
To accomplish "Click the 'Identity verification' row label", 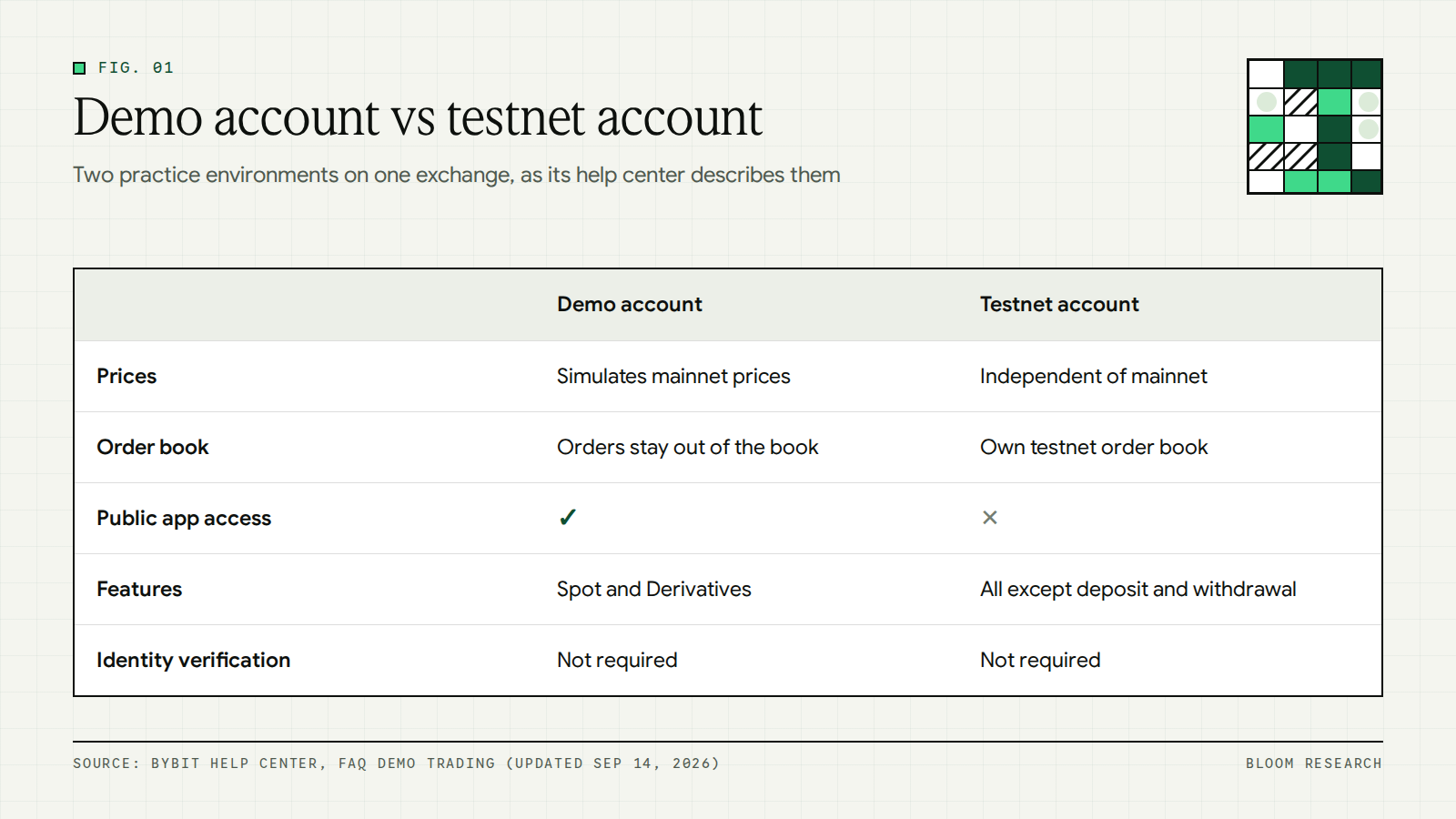I will click(194, 661).
